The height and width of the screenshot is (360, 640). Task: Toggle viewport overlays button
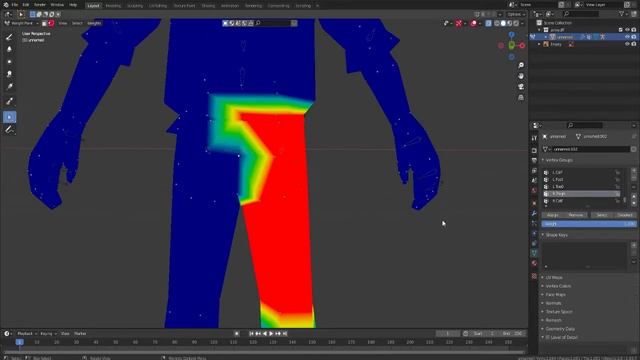[474, 23]
